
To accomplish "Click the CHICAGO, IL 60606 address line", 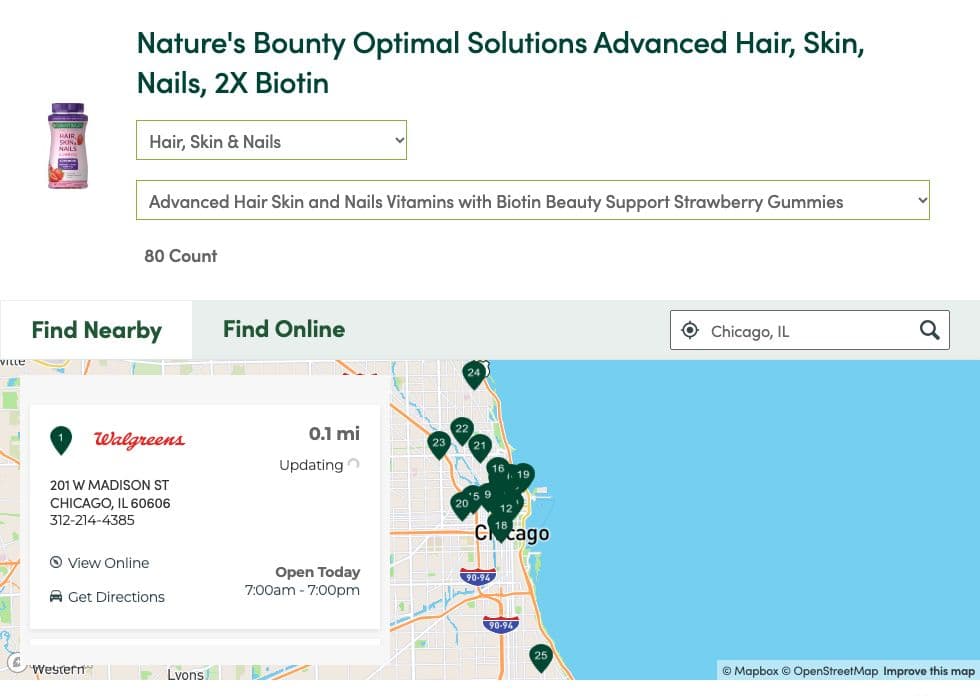I will click(x=110, y=503).
